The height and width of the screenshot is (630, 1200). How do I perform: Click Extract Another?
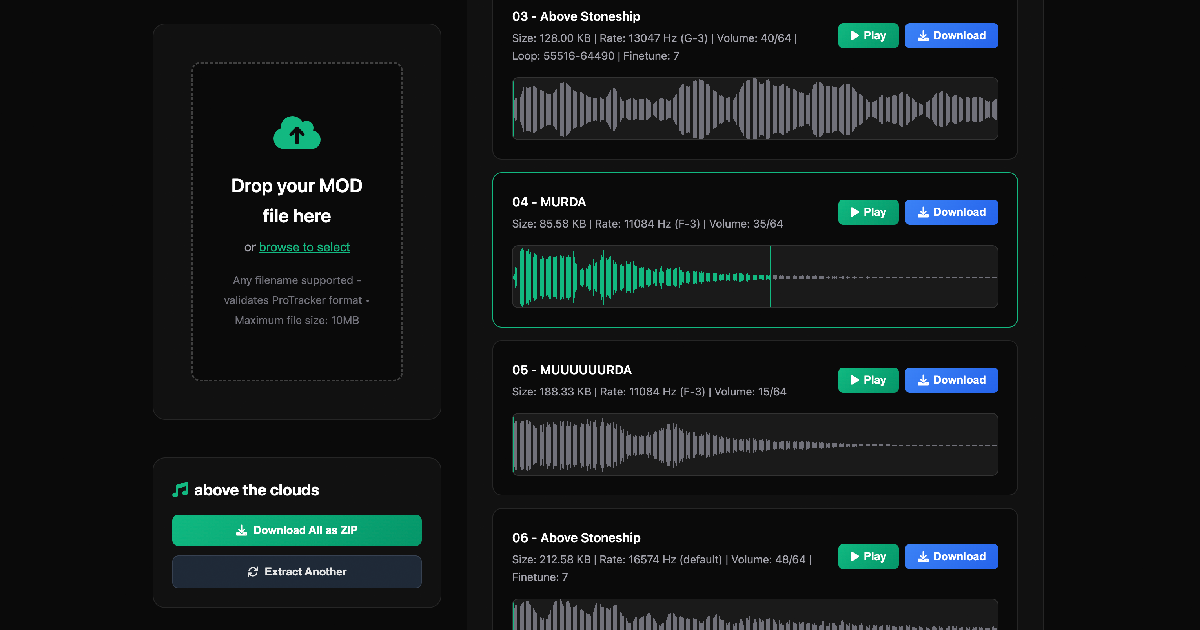(296, 572)
